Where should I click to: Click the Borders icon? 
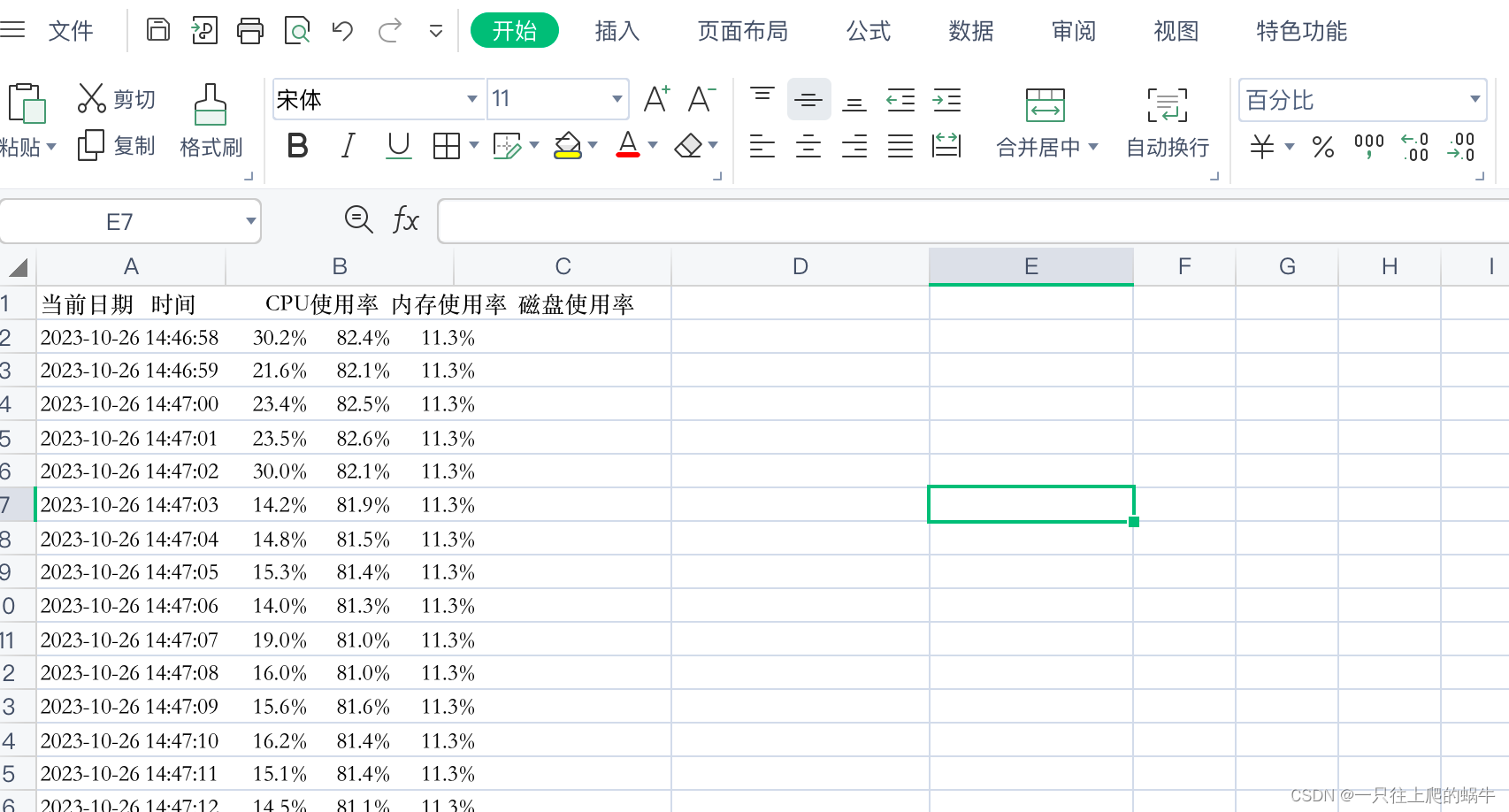click(447, 146)
